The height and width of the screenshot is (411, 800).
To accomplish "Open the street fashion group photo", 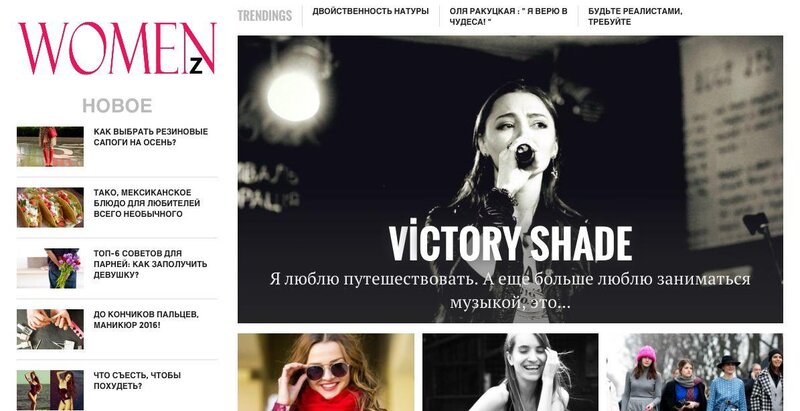I will pos(694,372).
